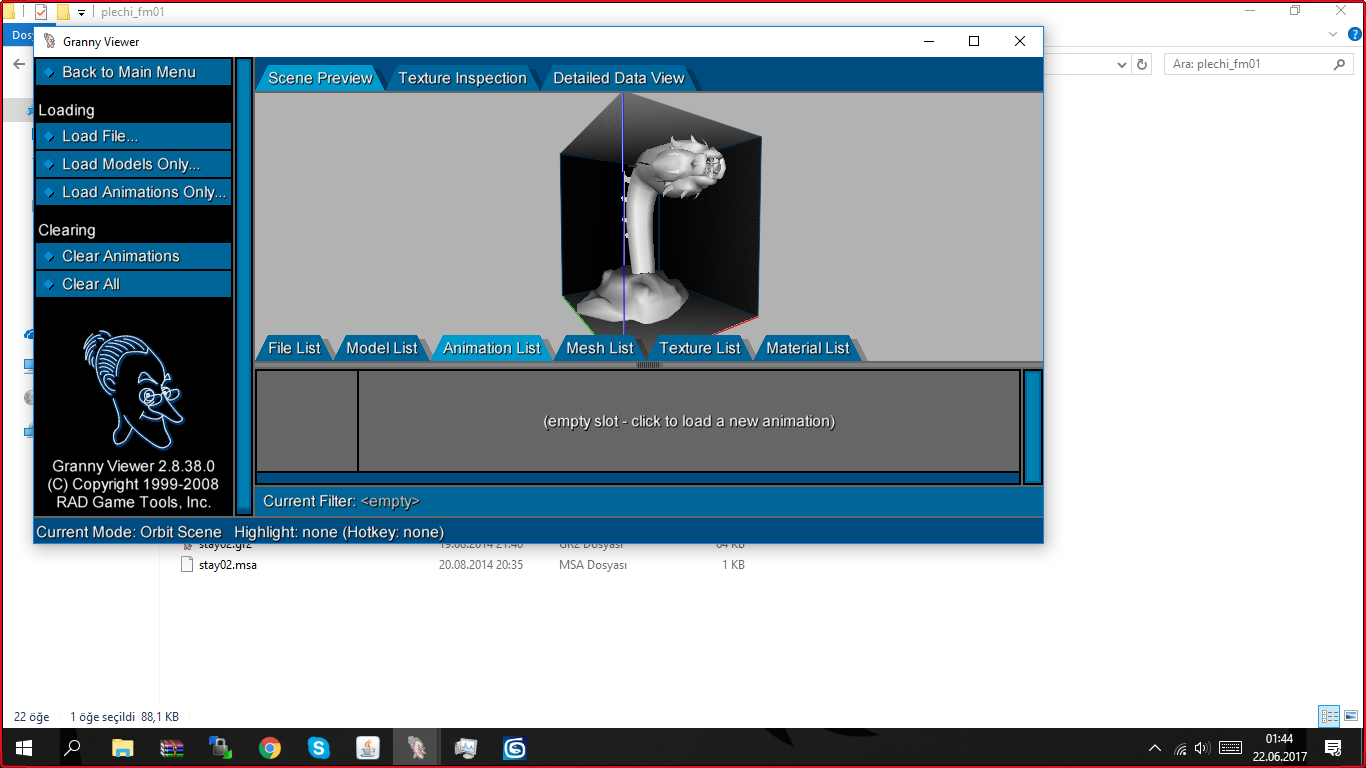Viewport: 1366px width, 768px height.
Task: Click the Granny Viewer 2.8.38.0 version text
Action: coord(133,466)
